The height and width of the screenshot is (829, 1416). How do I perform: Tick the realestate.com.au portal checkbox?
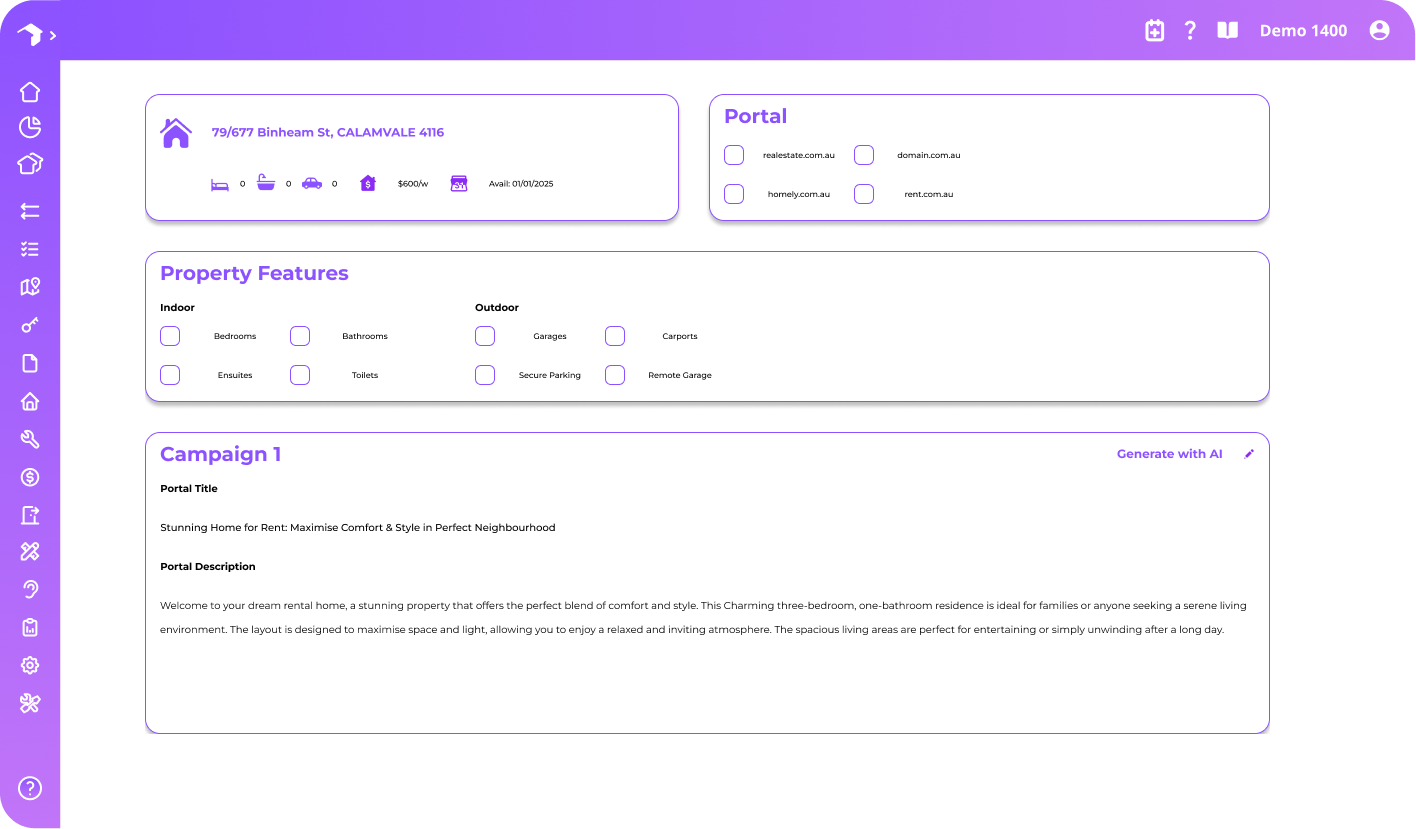[x=734, y=155]
